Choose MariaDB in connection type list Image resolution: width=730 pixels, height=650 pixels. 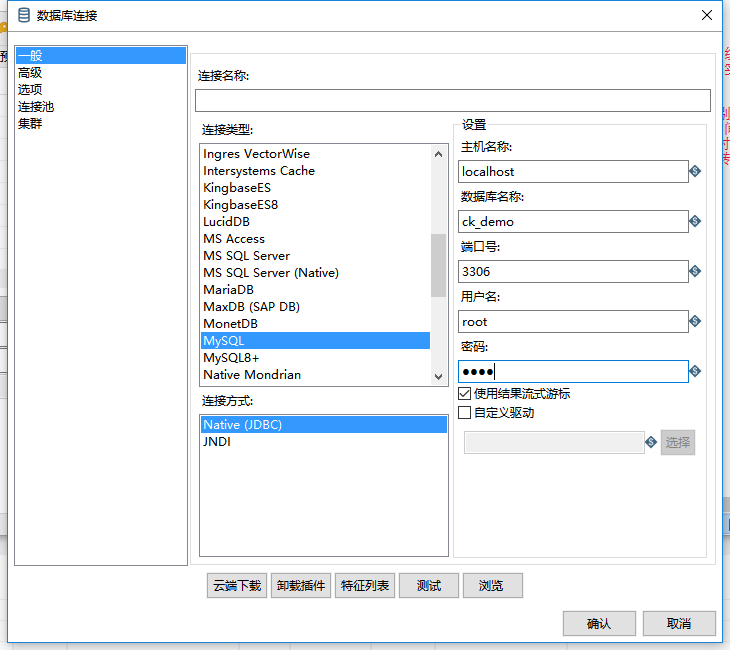pos(228,290)
